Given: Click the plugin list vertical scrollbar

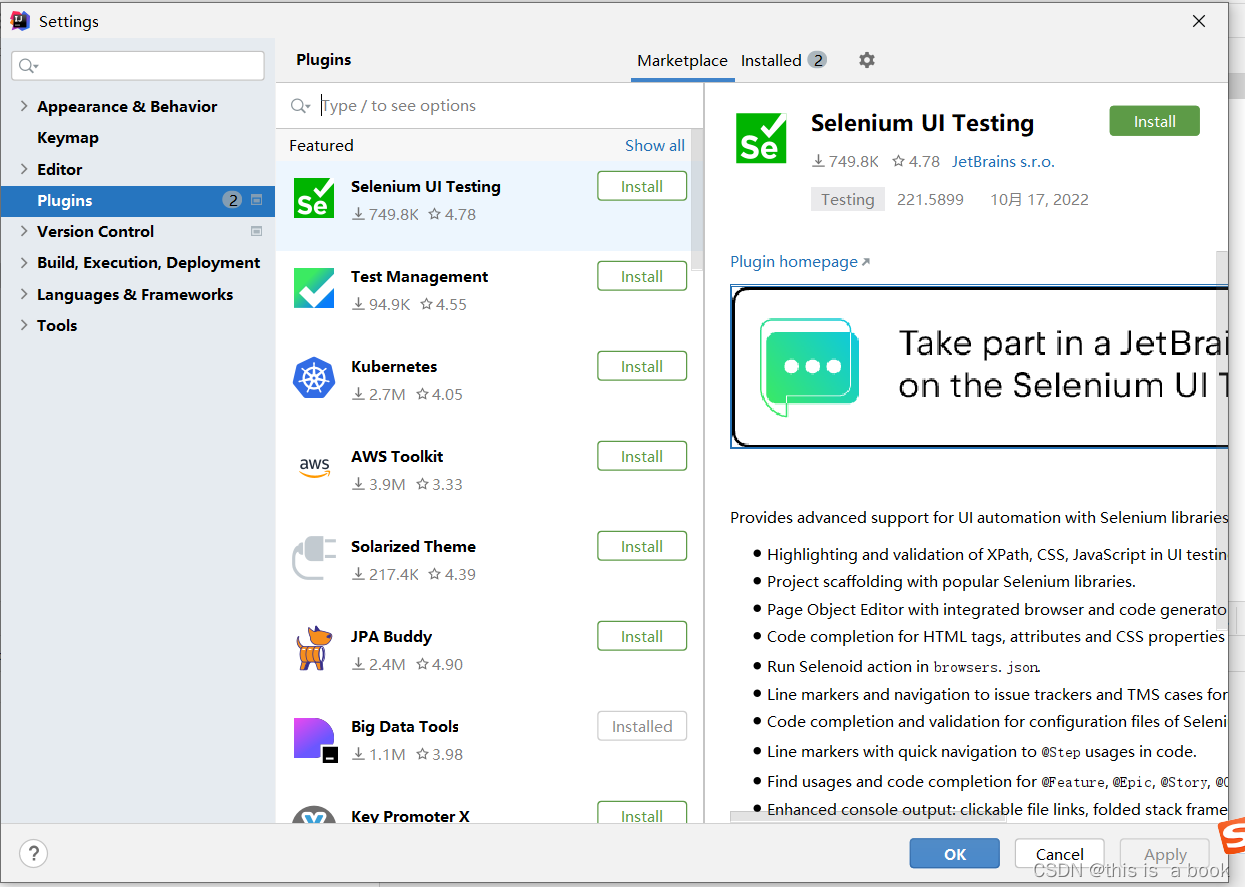Looking at the screenshot, I should (697, 200).
